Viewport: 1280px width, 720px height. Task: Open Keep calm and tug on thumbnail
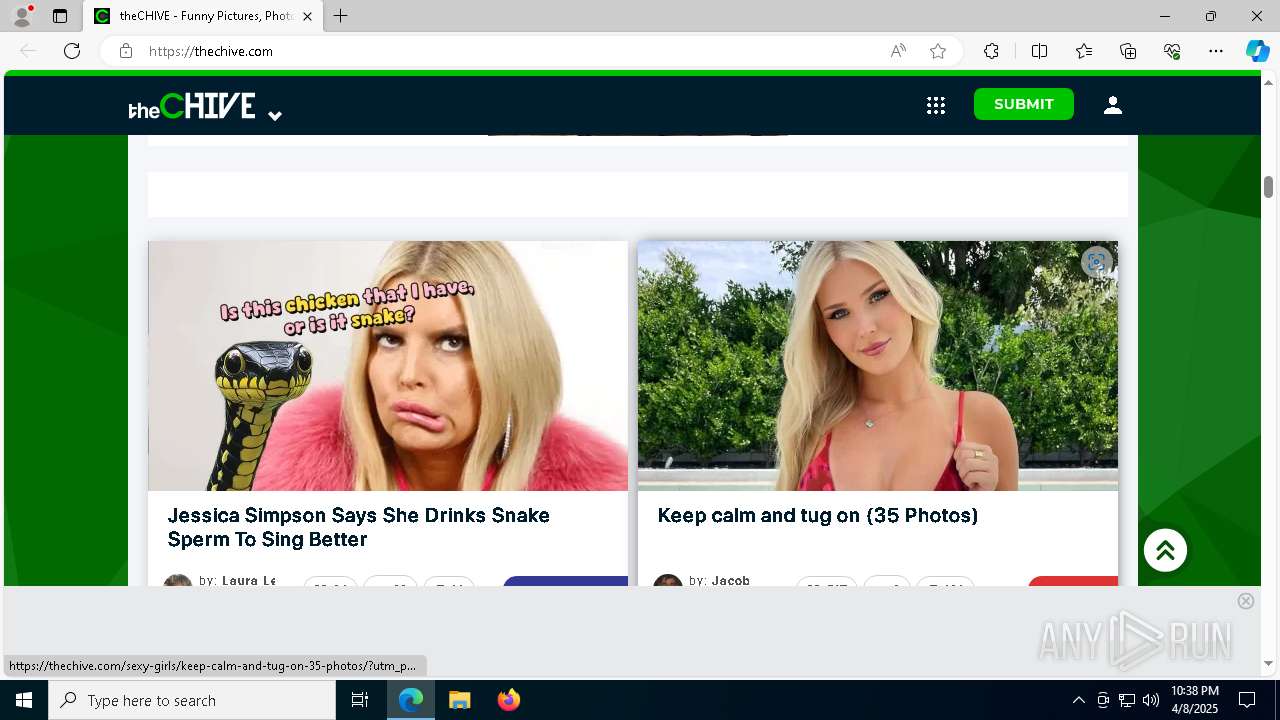[878, 366]
